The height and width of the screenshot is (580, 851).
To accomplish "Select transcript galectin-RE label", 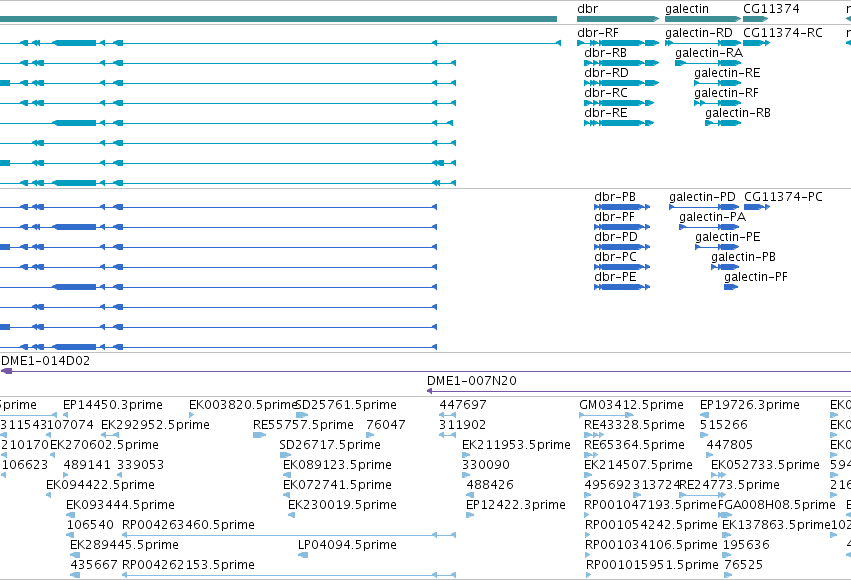I will coord(727,73).
